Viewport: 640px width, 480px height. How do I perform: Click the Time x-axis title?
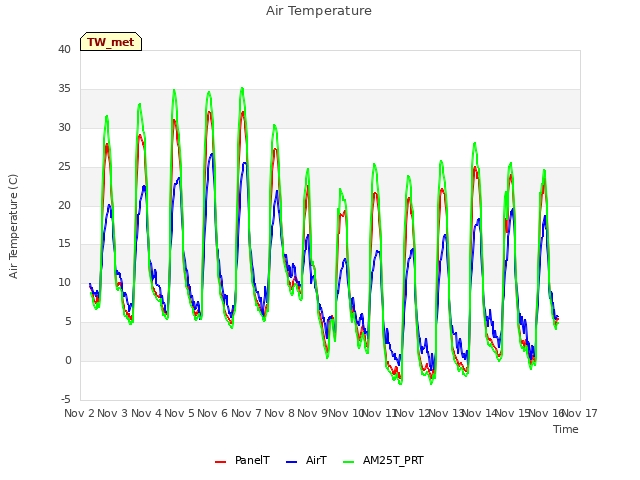point(566,429)
